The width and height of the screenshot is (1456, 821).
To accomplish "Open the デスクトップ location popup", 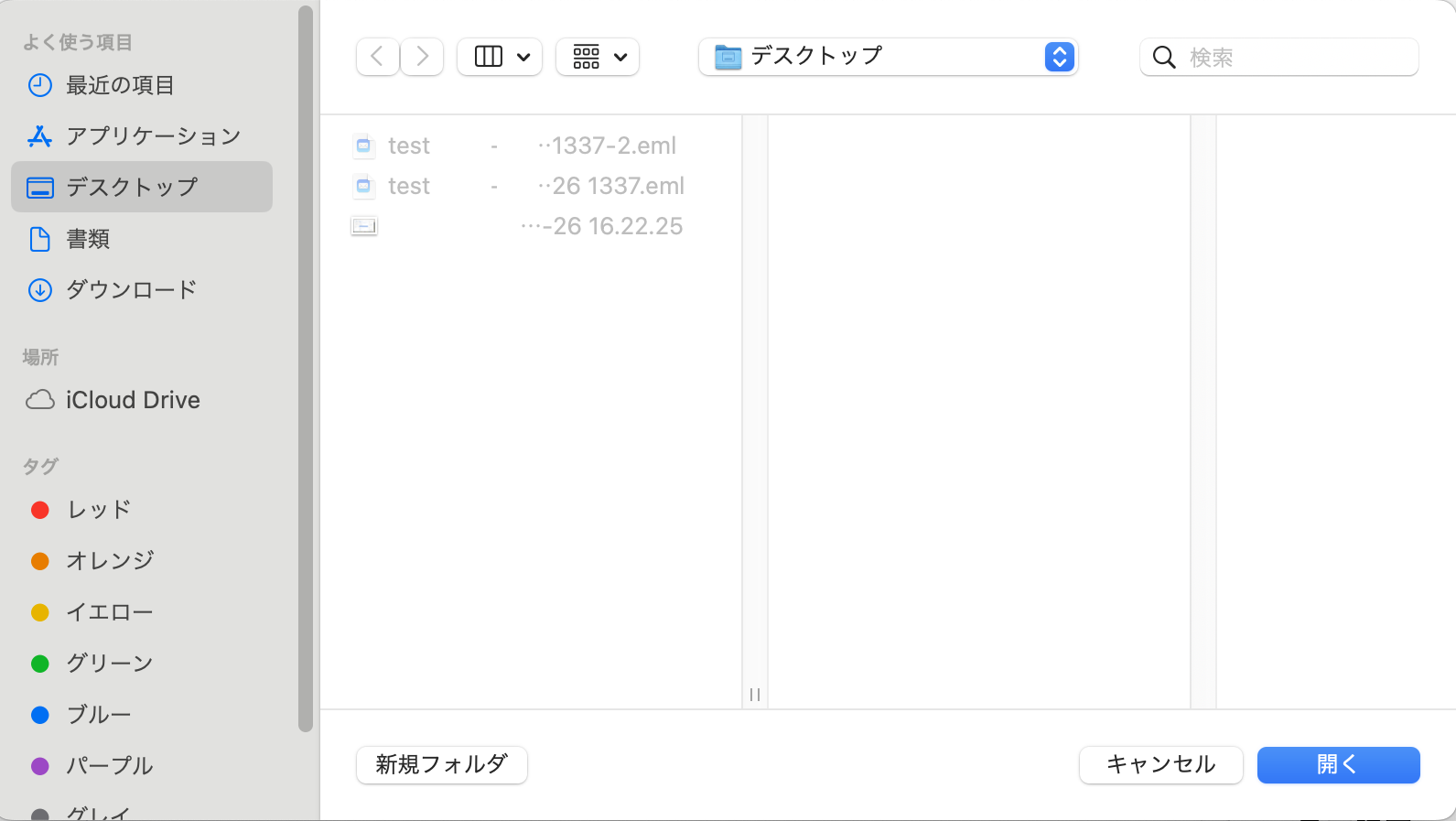I will click(888, 57).
